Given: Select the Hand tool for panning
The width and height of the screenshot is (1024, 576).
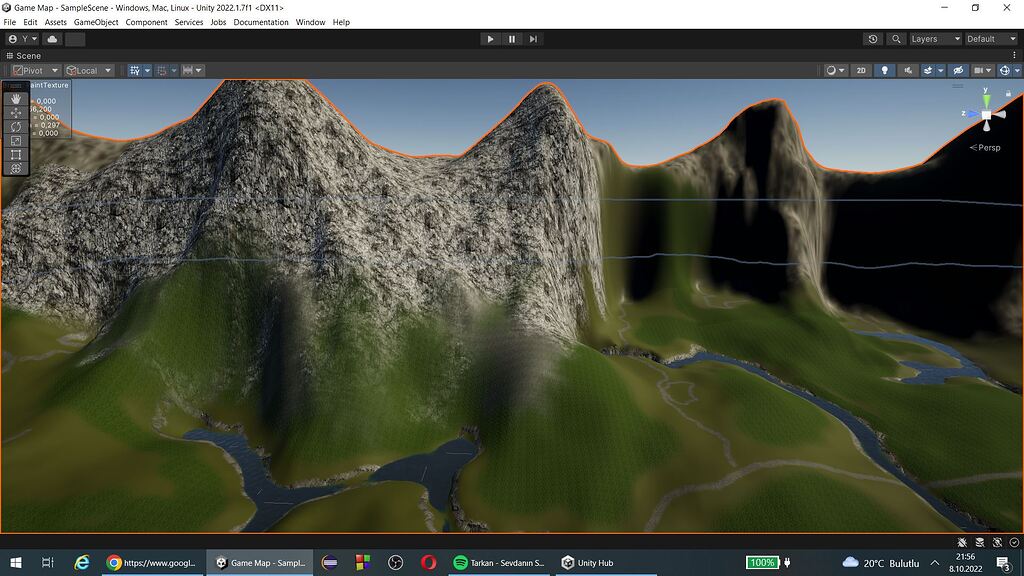Looking at the screenshot, I should click(x=15, y=98).
